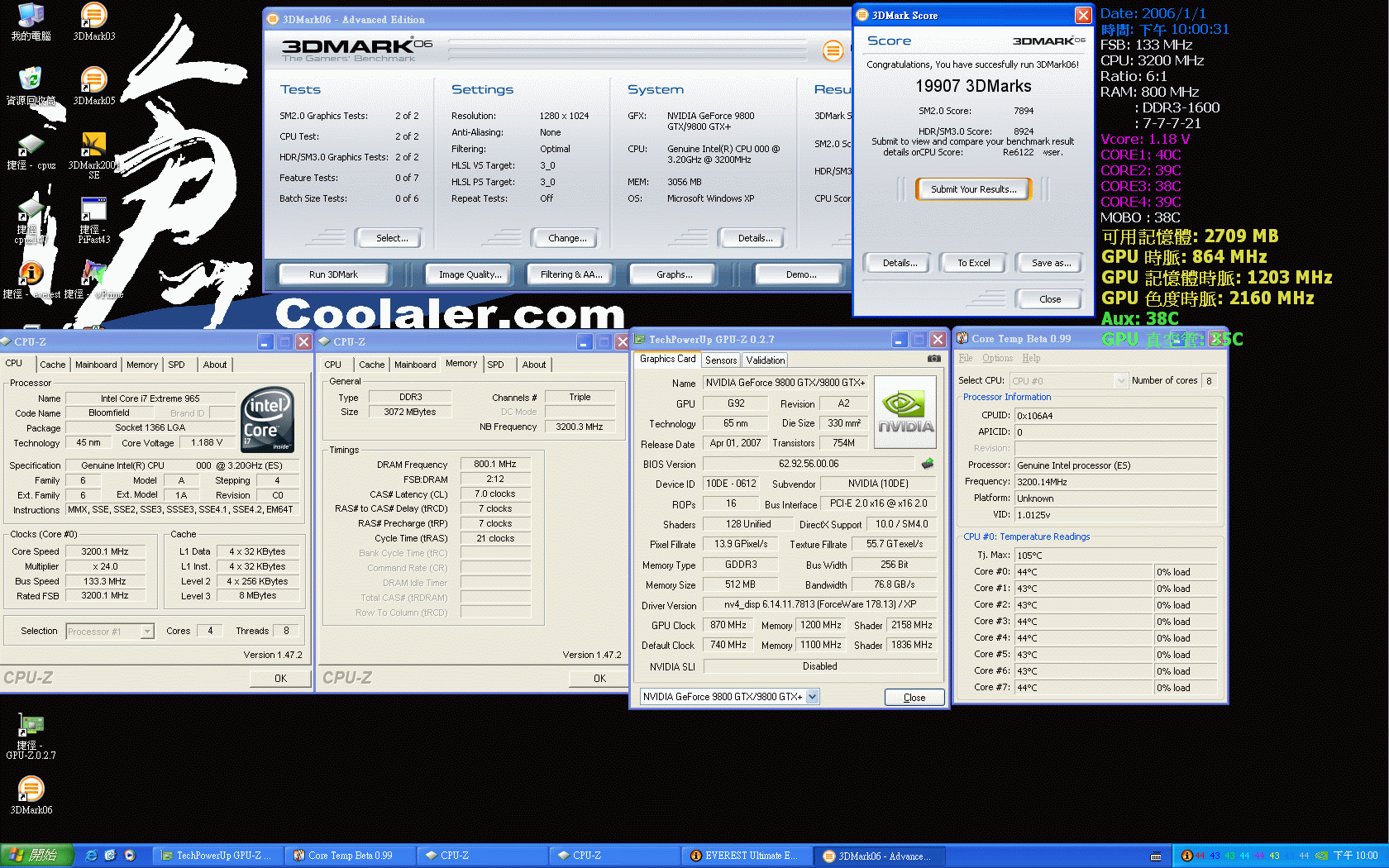Click the To Excel button in 3DMark Score
Viewport: 1389px width, 868px height.
point(973,263)
